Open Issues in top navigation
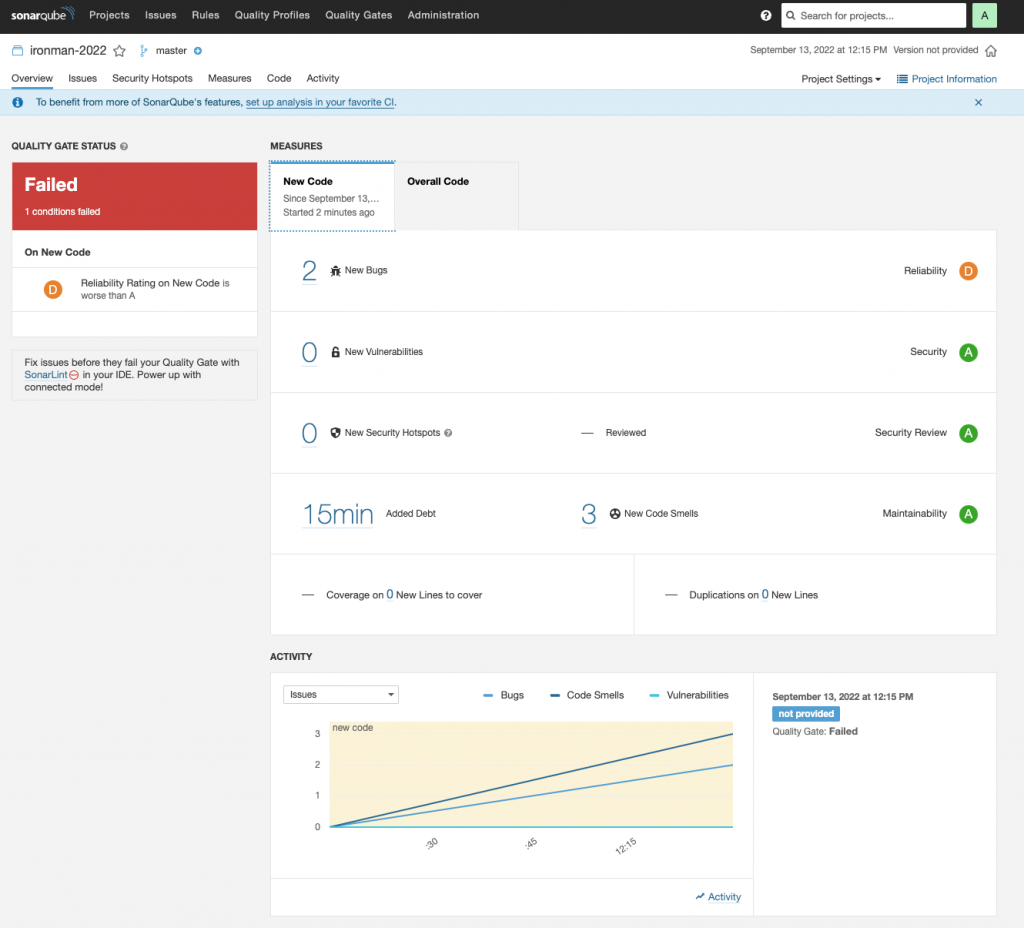Image resolution: width=1024 pixels, height=928 pixels. click(x=161, y=15)
